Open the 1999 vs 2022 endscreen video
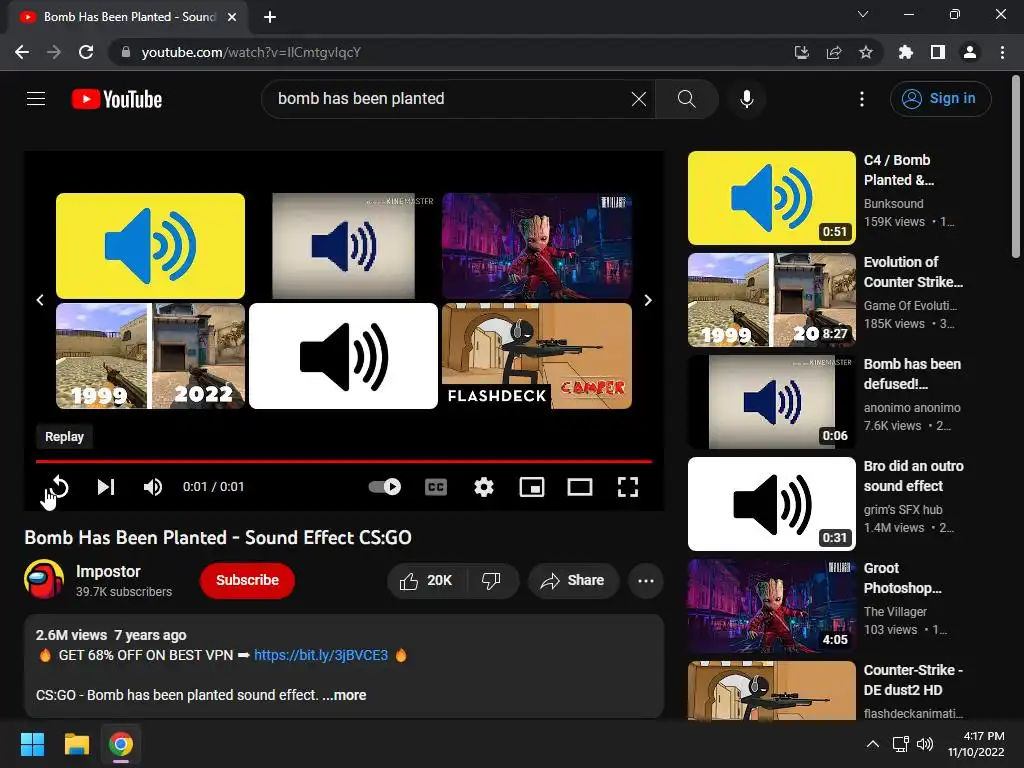This screenshot has height=768, width=1024. coord(150,356)
